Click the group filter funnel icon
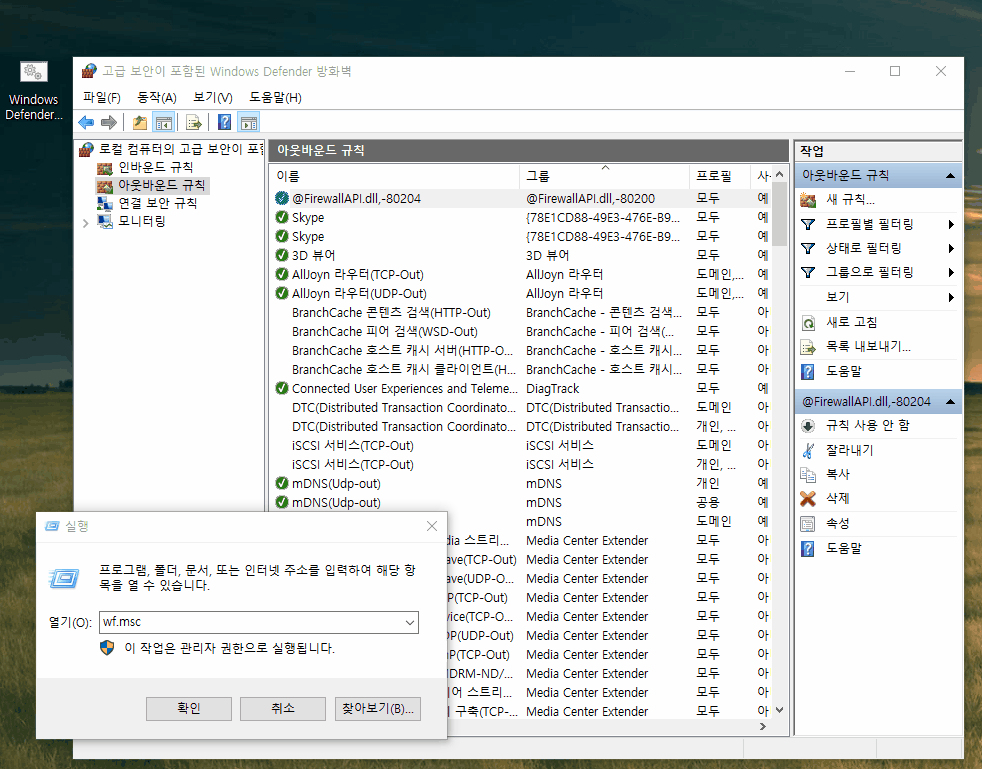The width and height of the screenshot is (982, 769). pyautogui.click(x=809, y=272)
